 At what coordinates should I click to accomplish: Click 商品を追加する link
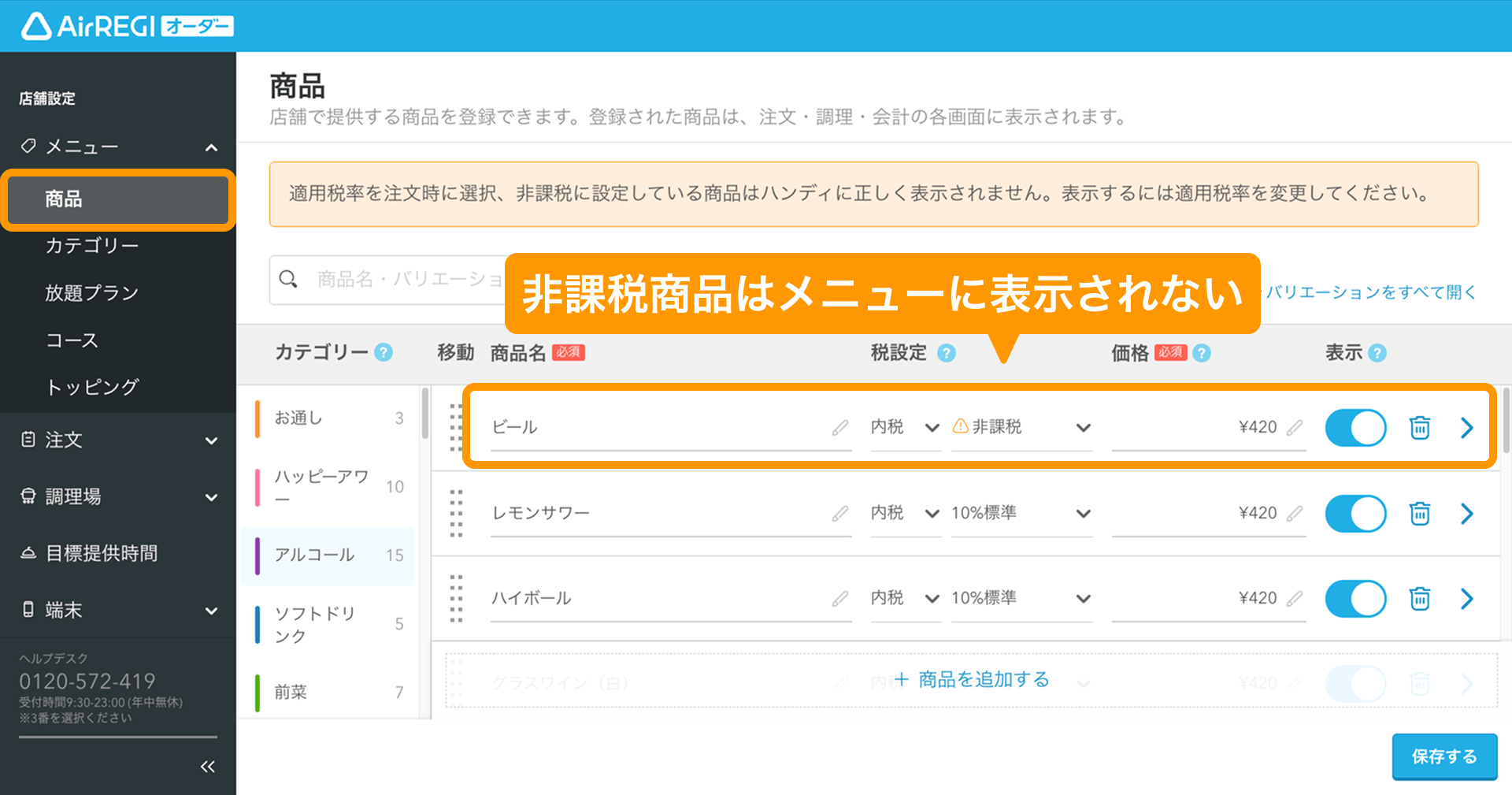click(x=972, y=679)
